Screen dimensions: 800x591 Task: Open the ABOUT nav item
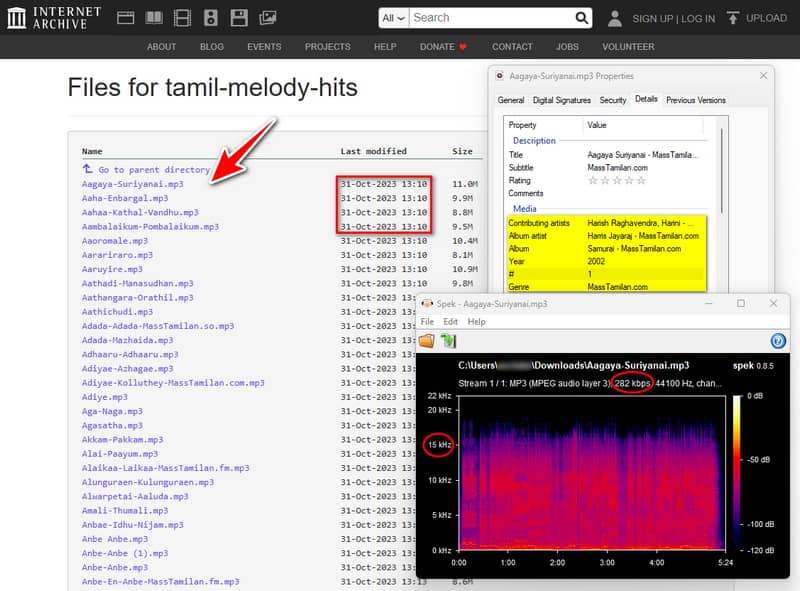162,47
